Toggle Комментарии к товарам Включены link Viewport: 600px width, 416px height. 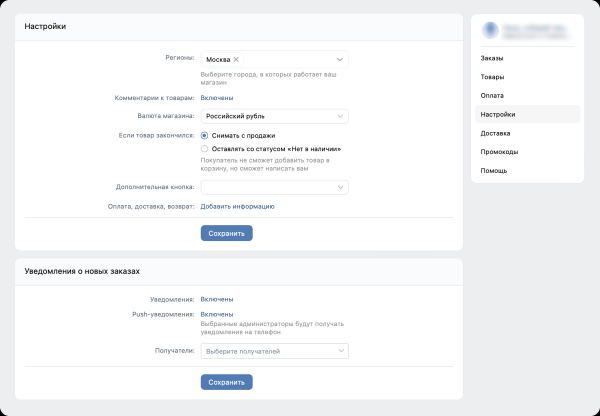tap(217, 97)
